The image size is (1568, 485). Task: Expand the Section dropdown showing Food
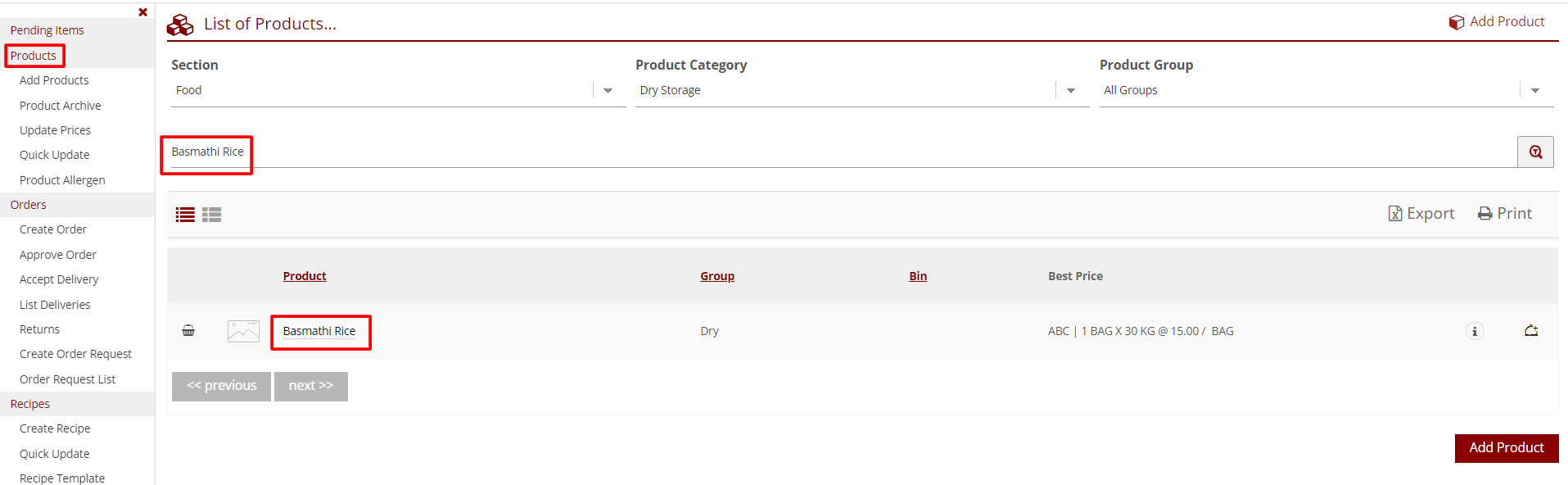click(608, 91)
